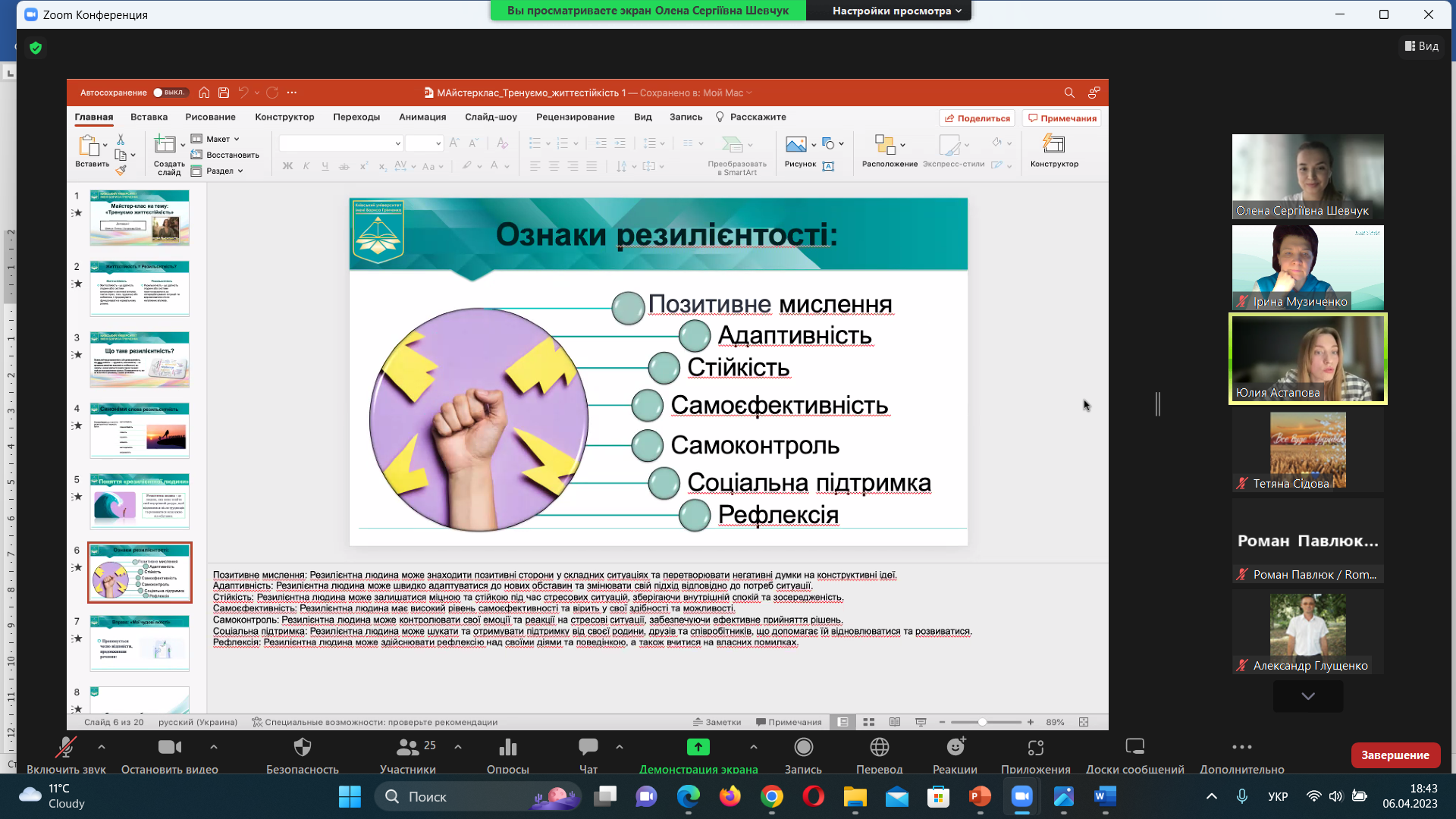Click the Демонстрация экрана share screen button
Screen dimensions: 1456x819
pyautogui.click(x=698, y=748)
